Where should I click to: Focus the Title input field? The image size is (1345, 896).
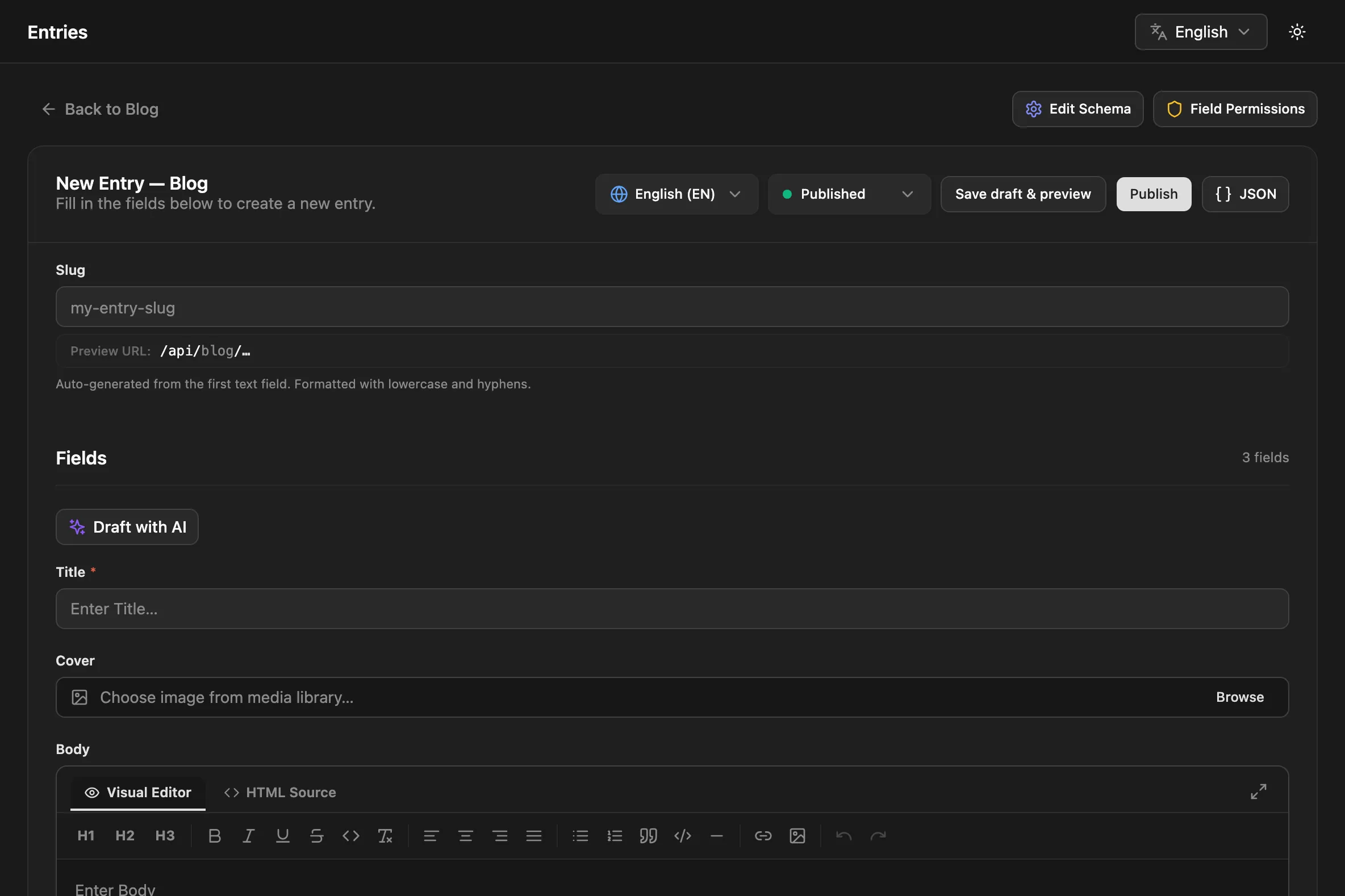(672, 609)
